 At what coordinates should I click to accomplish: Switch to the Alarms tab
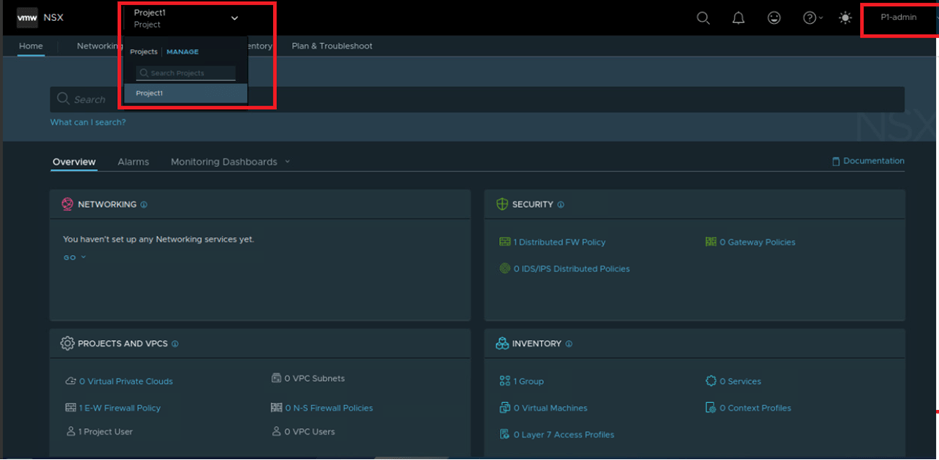click(133, 162)
